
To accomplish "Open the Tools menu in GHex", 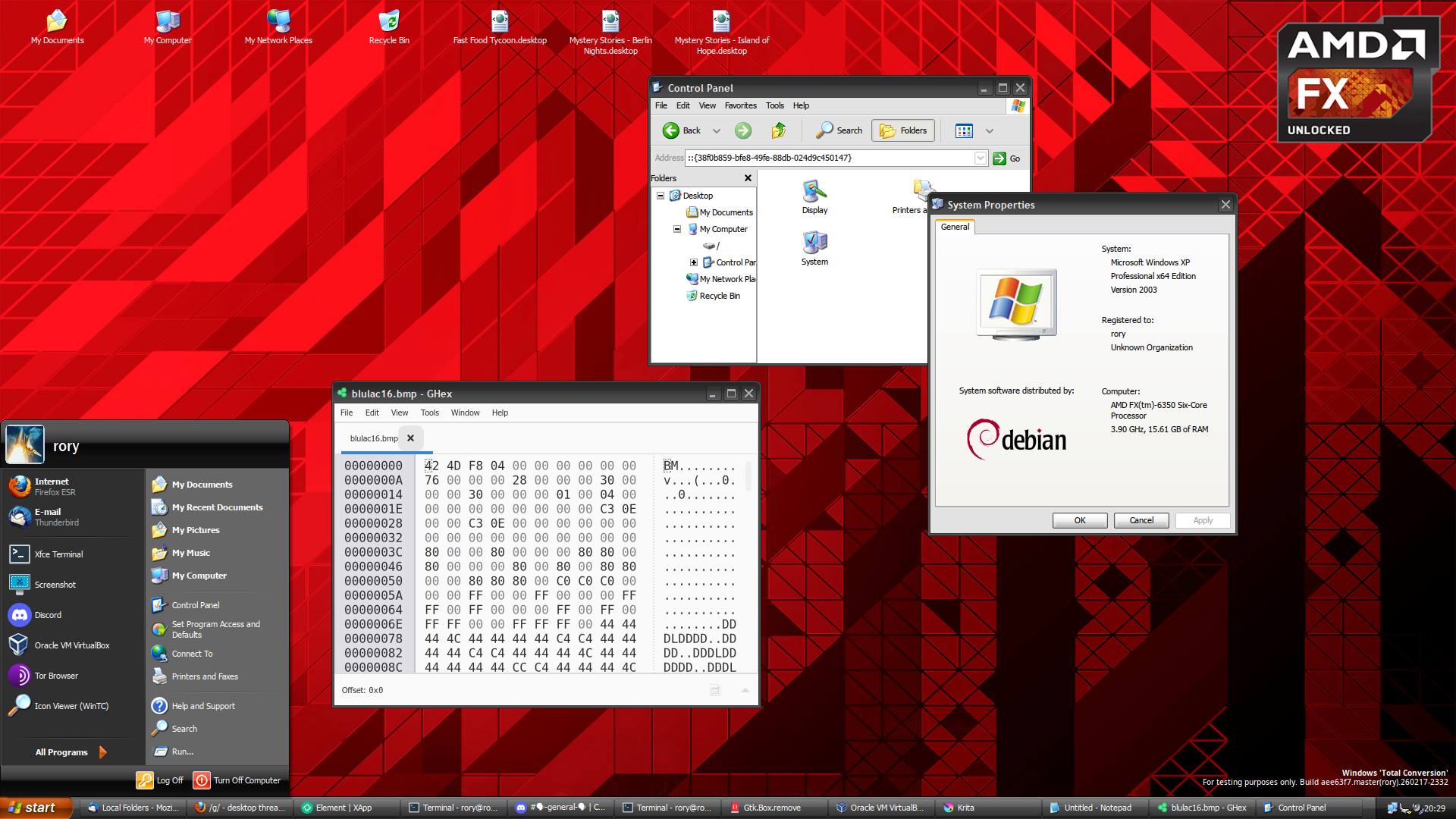I will pyautogui.click(x=429, y=413).
